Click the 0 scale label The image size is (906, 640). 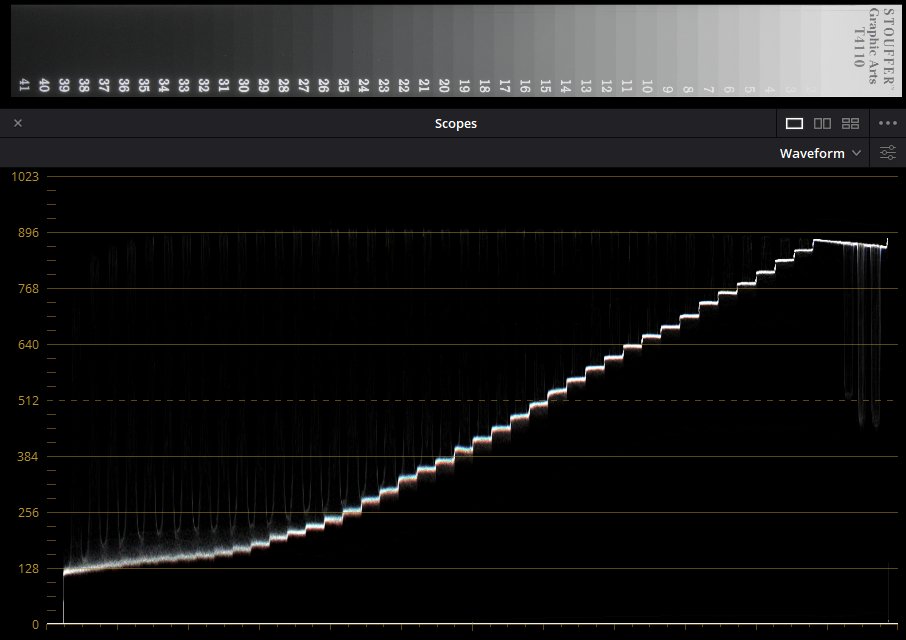35,624
